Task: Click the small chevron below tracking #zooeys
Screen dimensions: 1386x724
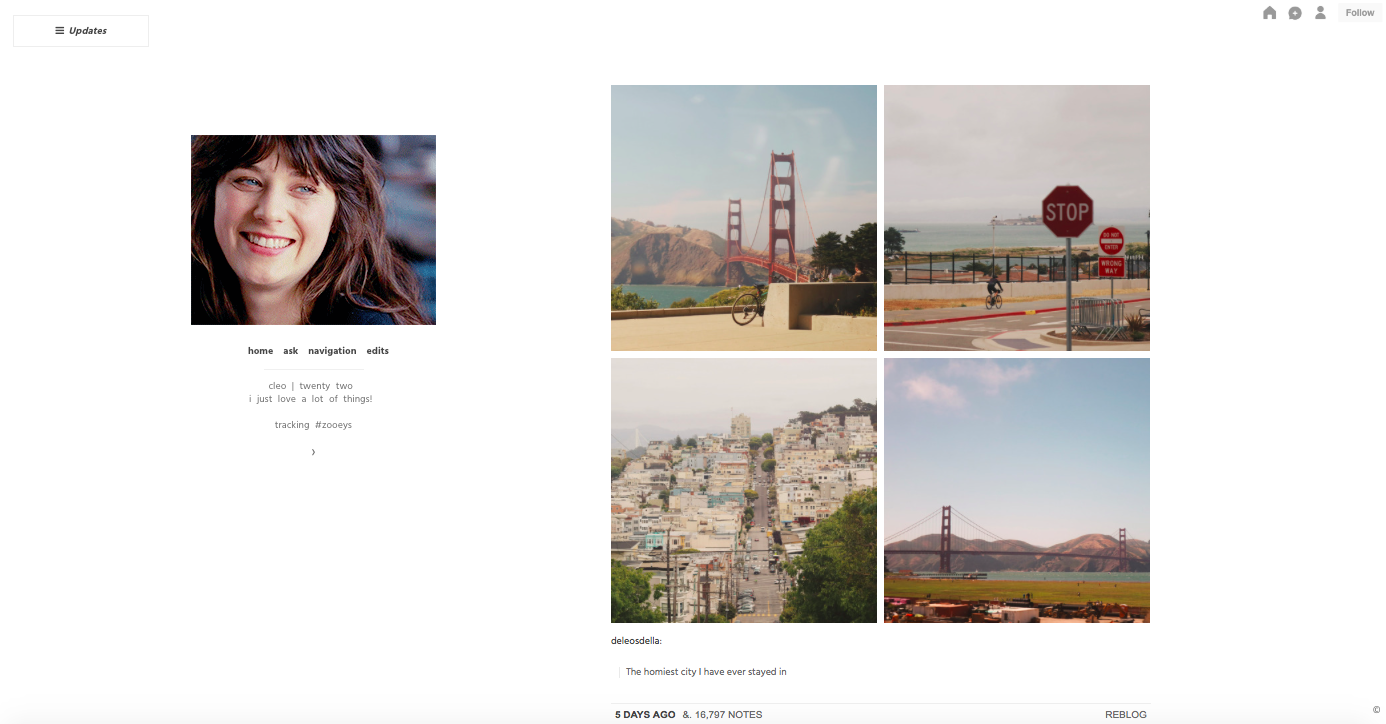Action: pos(313,451)
